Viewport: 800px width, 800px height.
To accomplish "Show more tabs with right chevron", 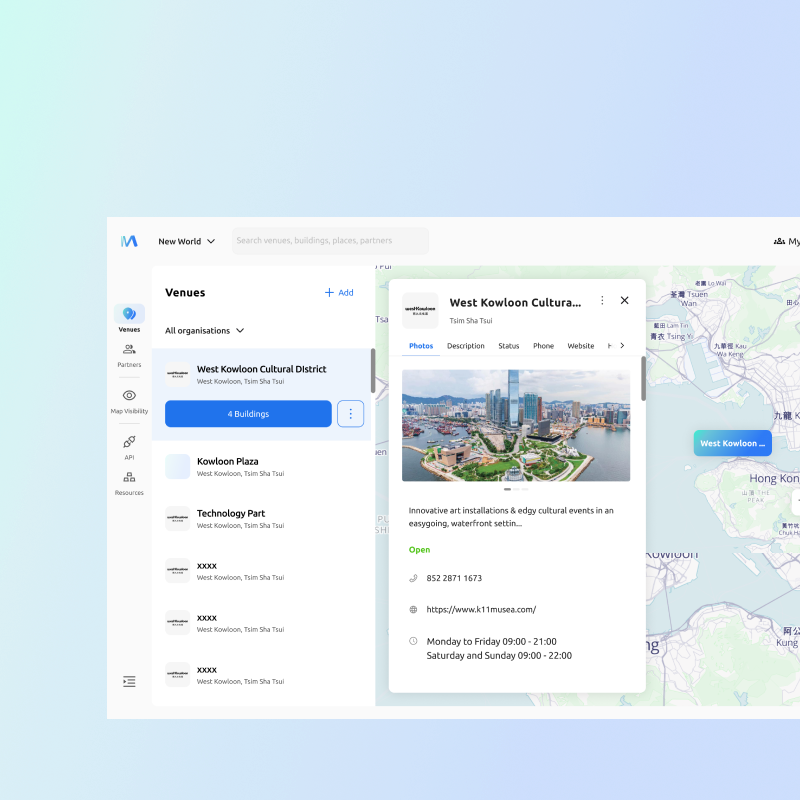I will pos(622,345).
